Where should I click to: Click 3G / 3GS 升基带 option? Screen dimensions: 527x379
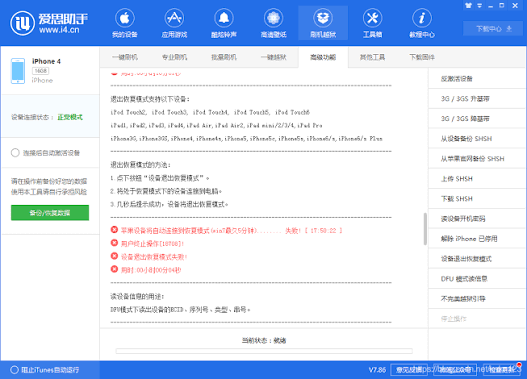[477, 99]
